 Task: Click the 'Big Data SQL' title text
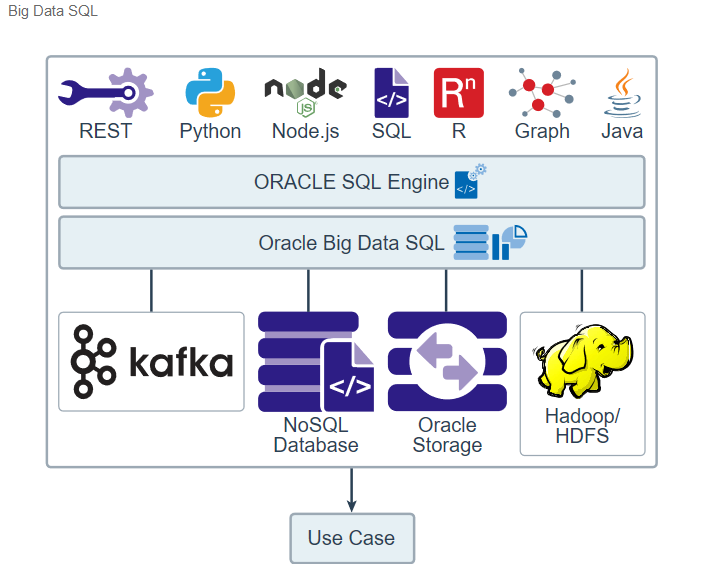tap(53, 11)
